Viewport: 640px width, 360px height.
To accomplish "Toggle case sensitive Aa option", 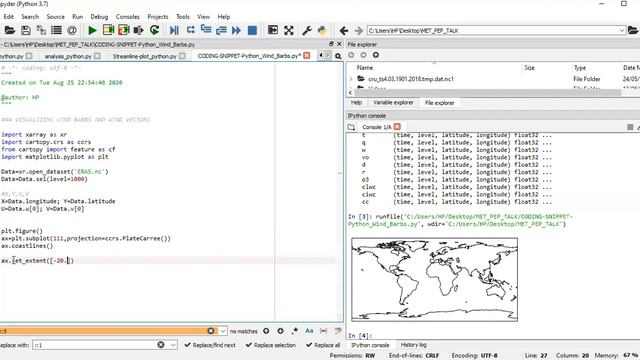I will 309,331.
